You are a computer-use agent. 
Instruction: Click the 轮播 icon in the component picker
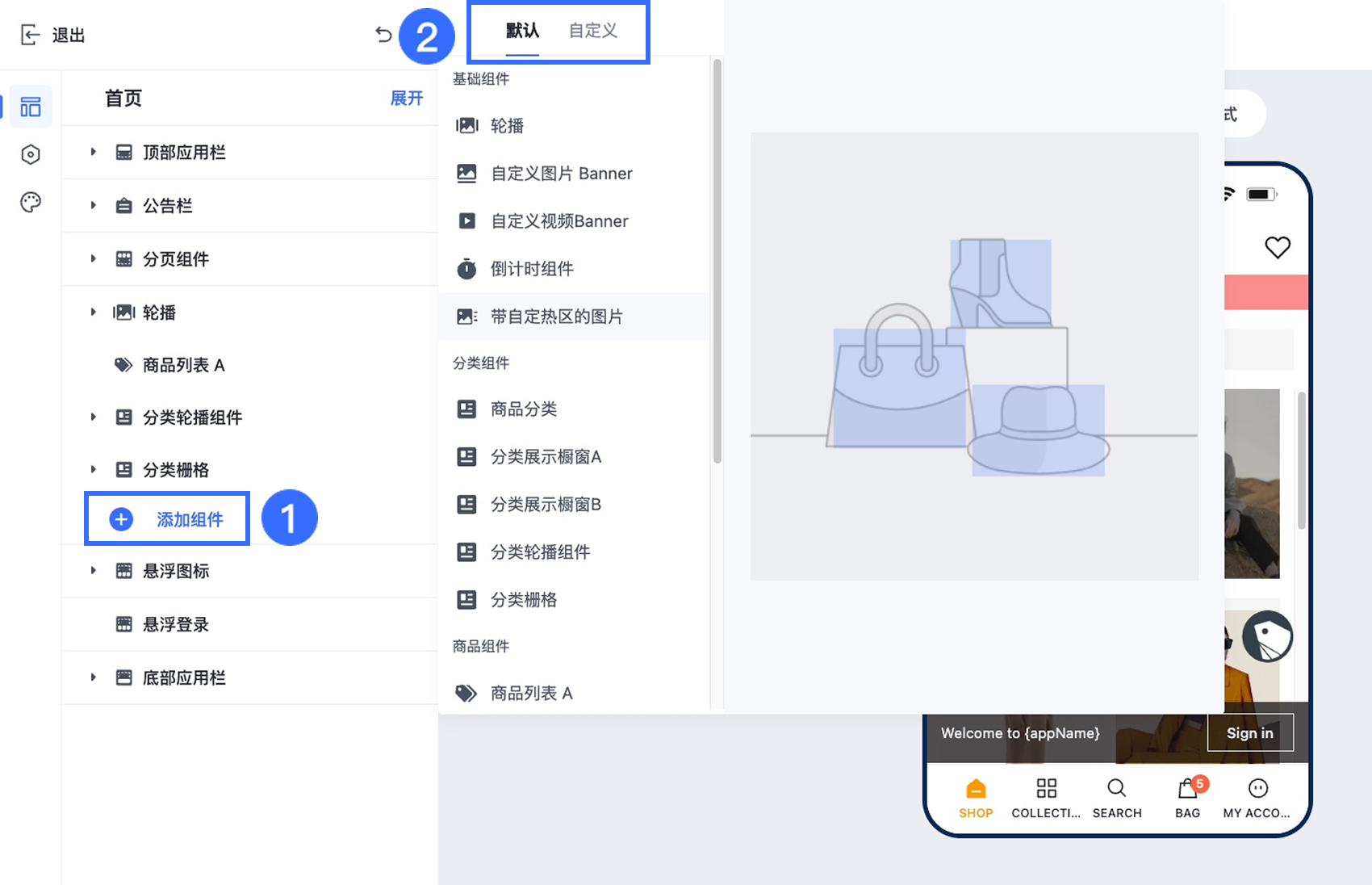466,125
